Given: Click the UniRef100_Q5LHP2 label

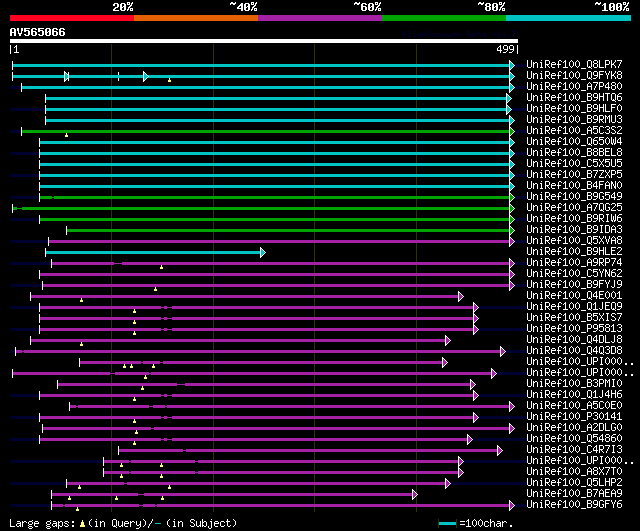Looking at the screenshot, I should pyautogui.click(x=574, y=483).
